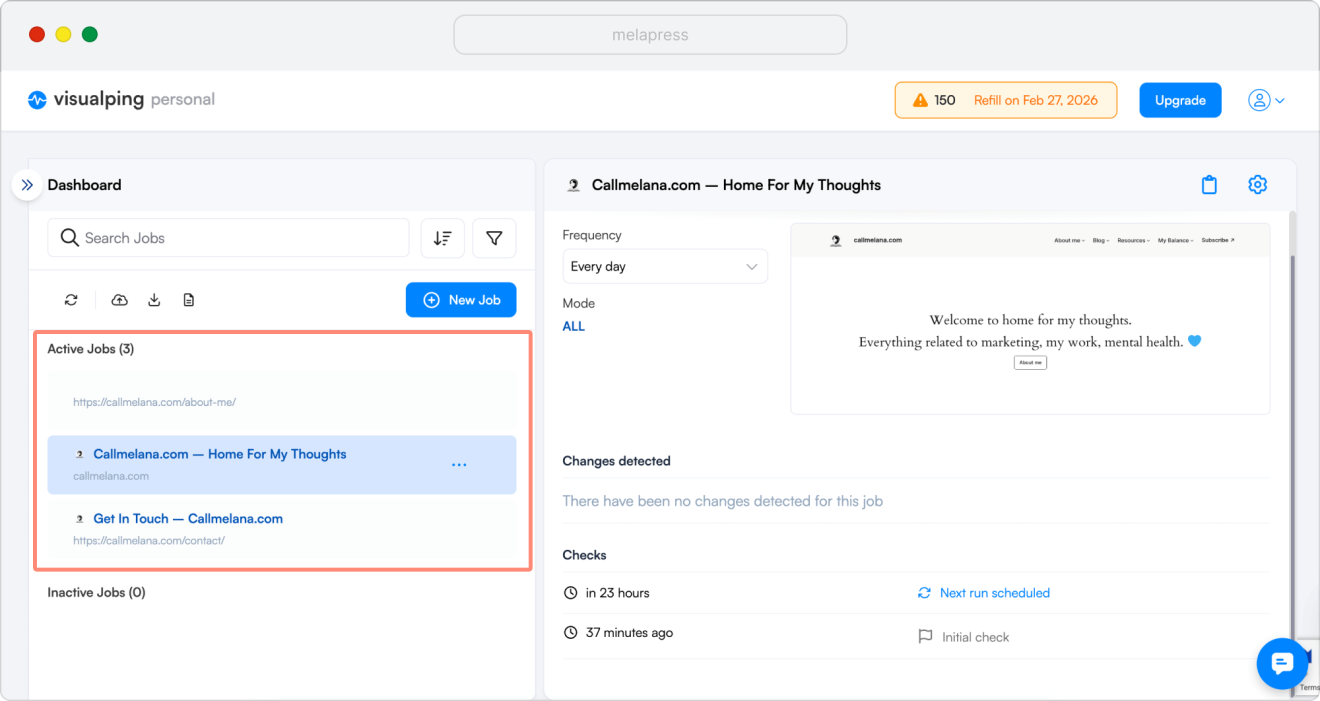
Task: Open three-dot menu for Callmelana.com job
Action: click(x=459, y=465)
